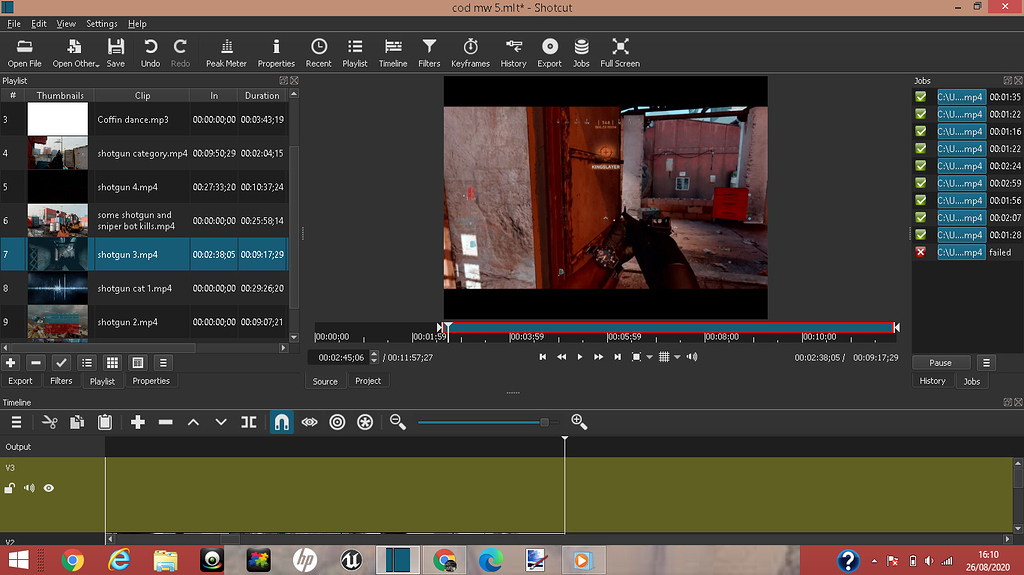Cut selected clip with scissors icon
The height and width of the screenshot is (575, 1024).
click(49, 422)
